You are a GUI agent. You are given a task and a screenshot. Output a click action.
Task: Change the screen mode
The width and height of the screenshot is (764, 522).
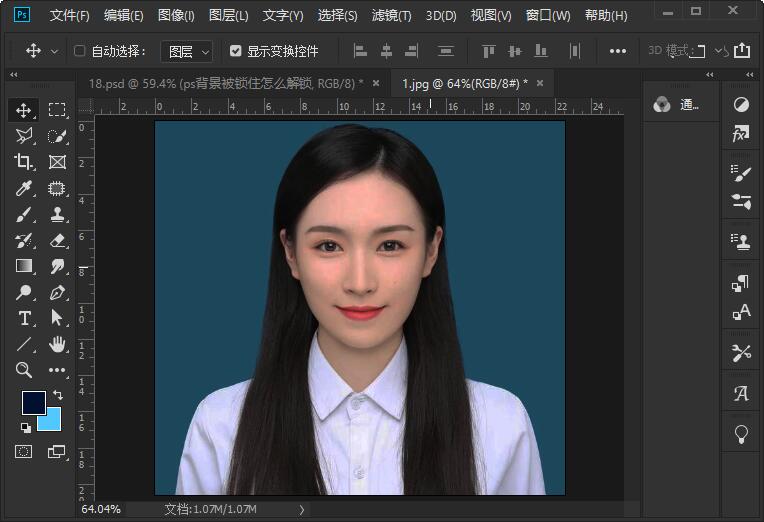57,452
